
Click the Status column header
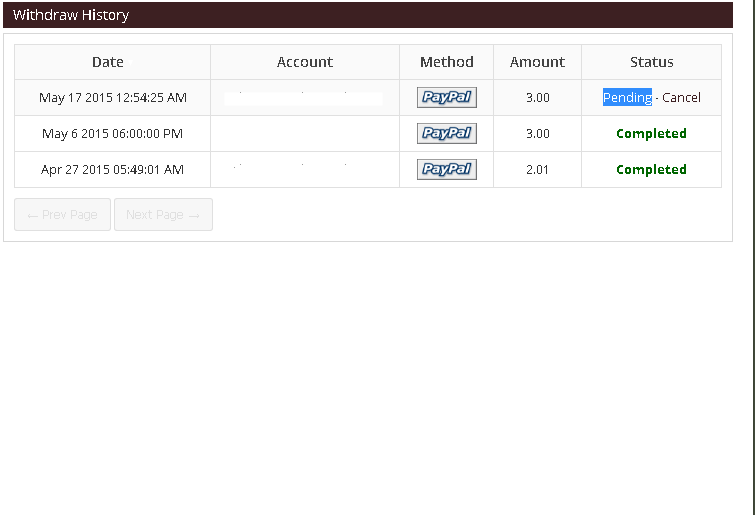pos(651,62)
